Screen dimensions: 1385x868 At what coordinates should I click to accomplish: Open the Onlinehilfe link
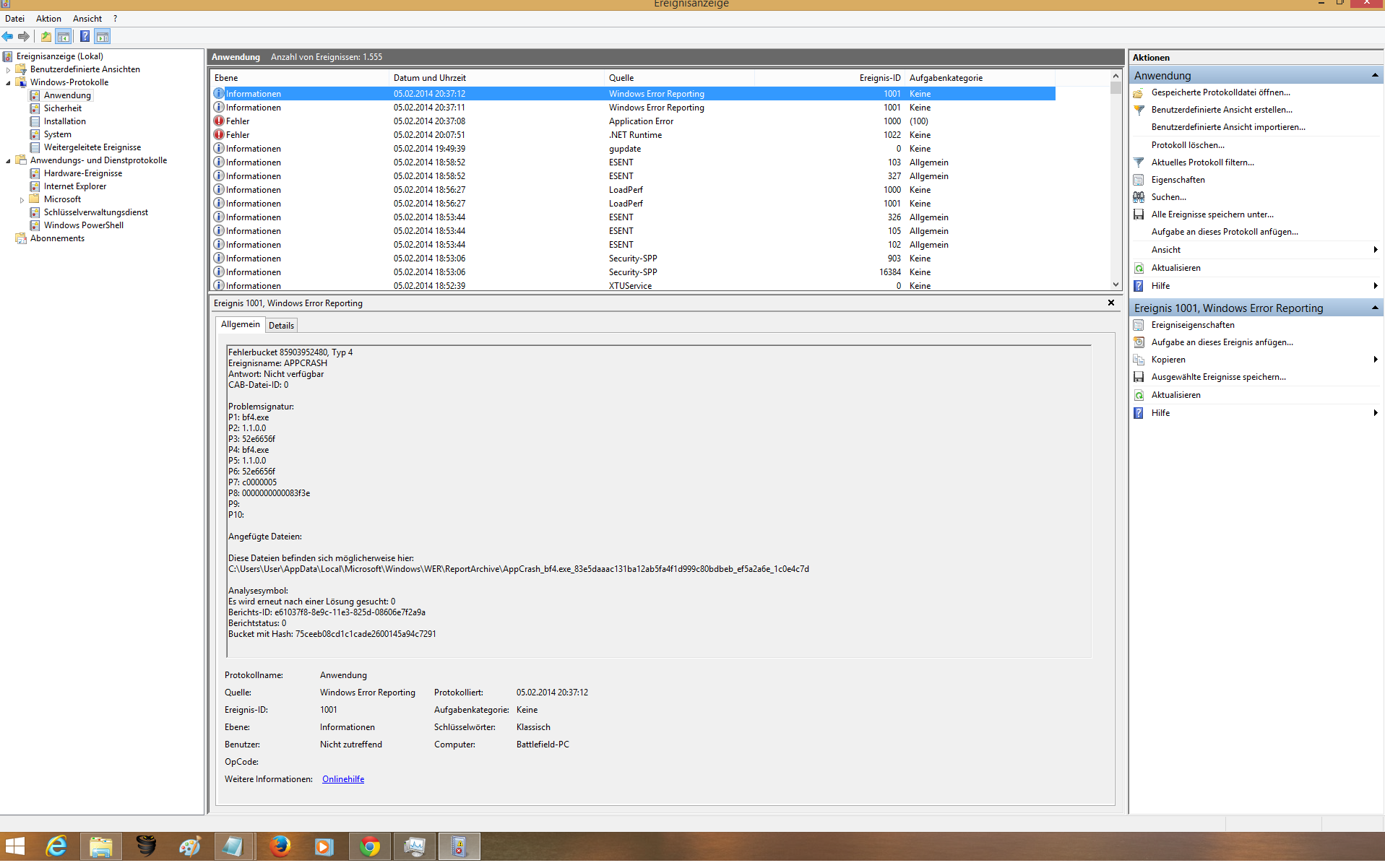[343, 779]
